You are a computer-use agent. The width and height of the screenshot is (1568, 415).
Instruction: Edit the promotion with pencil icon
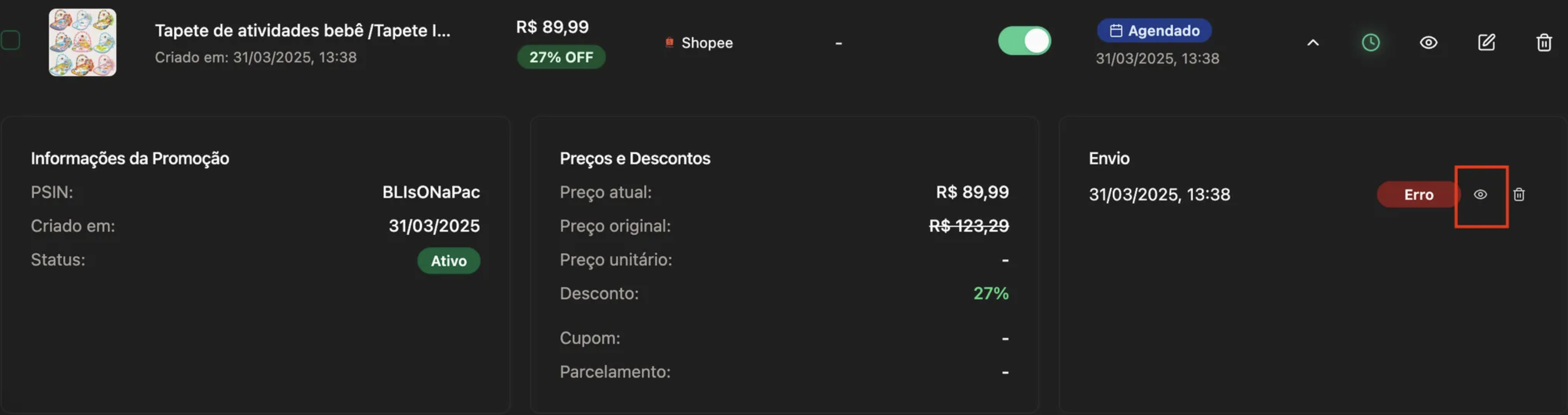(1486, 43)
